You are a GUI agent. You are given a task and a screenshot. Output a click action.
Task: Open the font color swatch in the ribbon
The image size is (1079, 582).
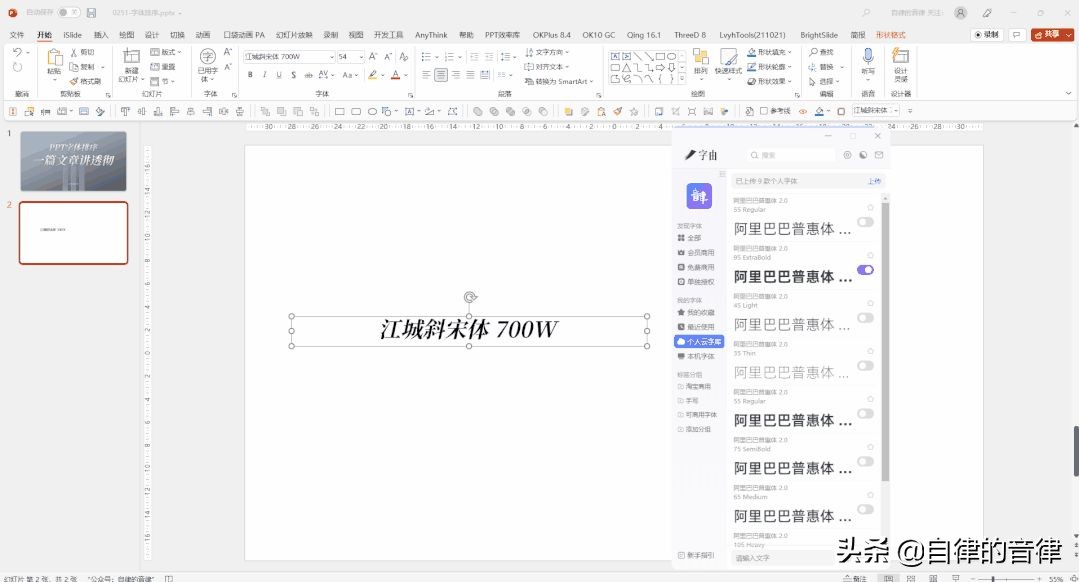396,76
